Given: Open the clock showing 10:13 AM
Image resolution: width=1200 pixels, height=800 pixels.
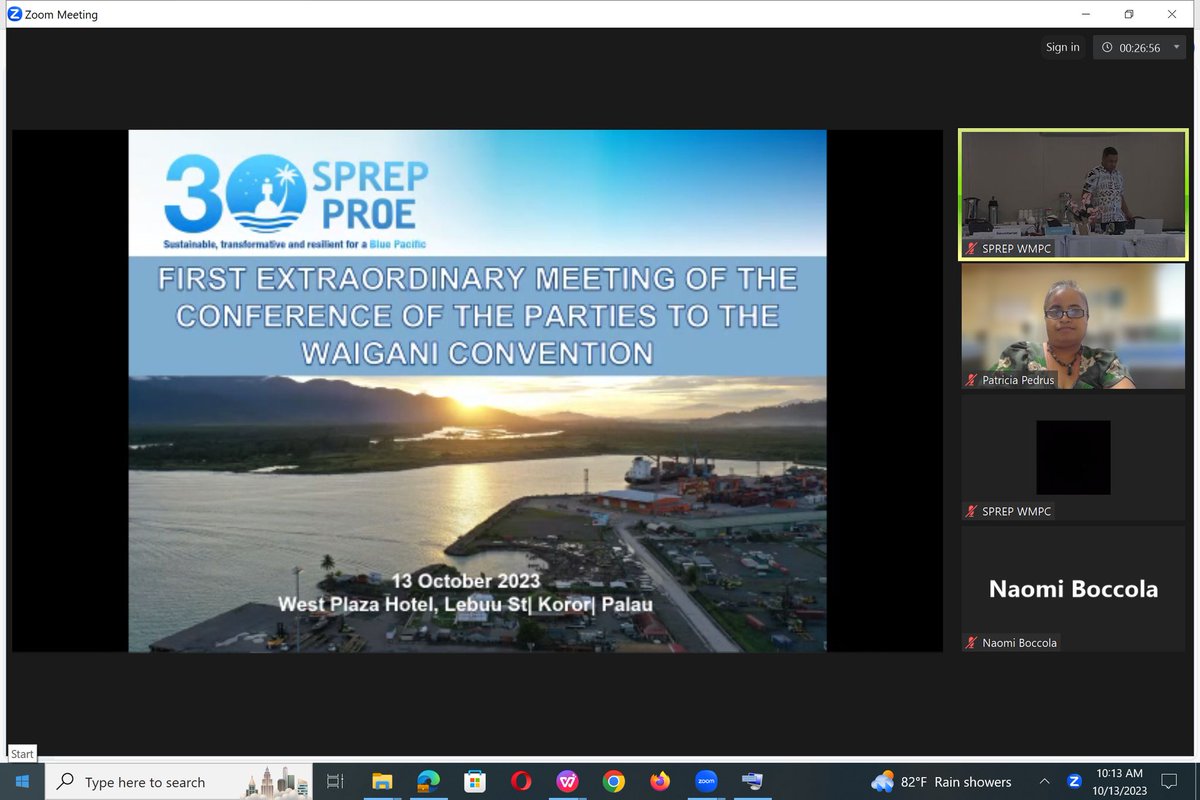Looking at the screenshot, I should click(1120, 781).
